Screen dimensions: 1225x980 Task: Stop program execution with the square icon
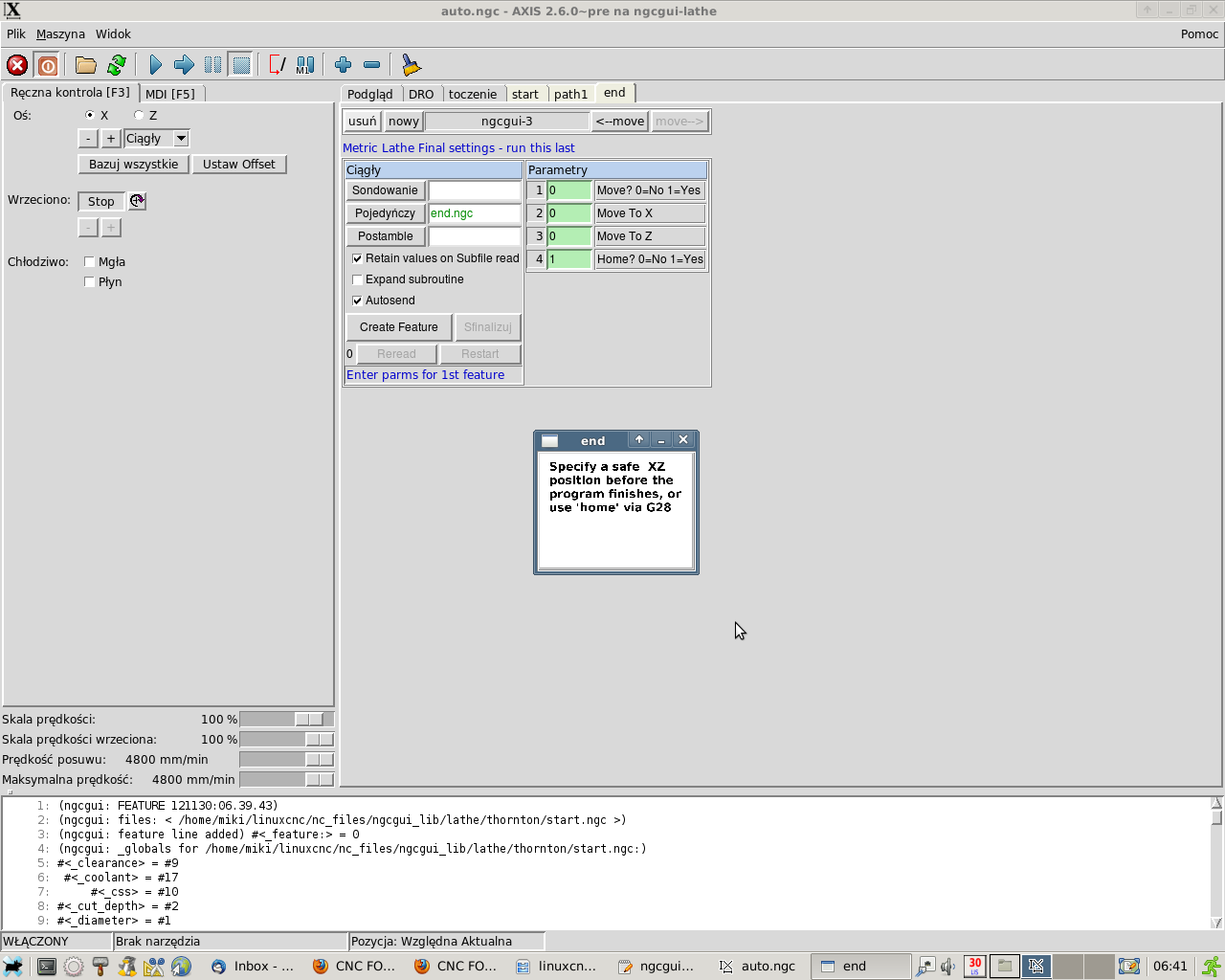point(241,65)
